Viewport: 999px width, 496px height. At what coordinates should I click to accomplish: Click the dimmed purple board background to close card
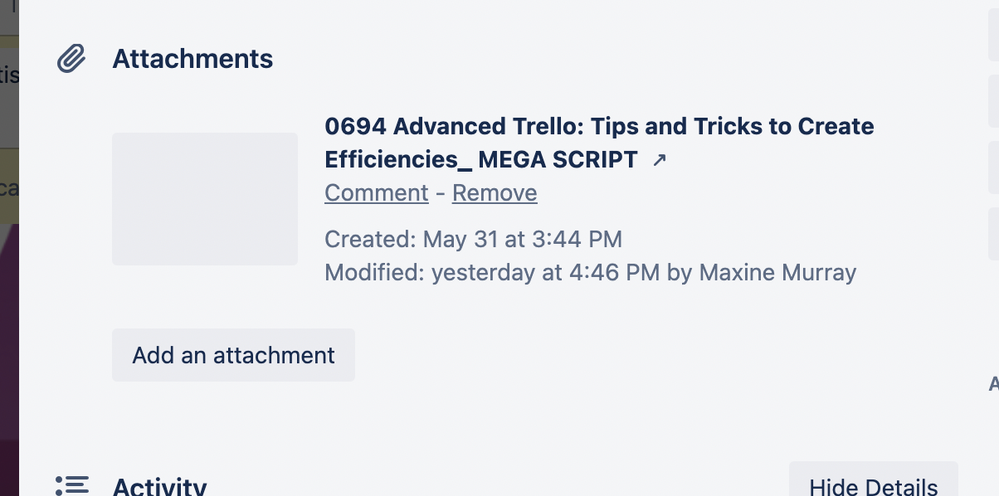tap(9, 357)
